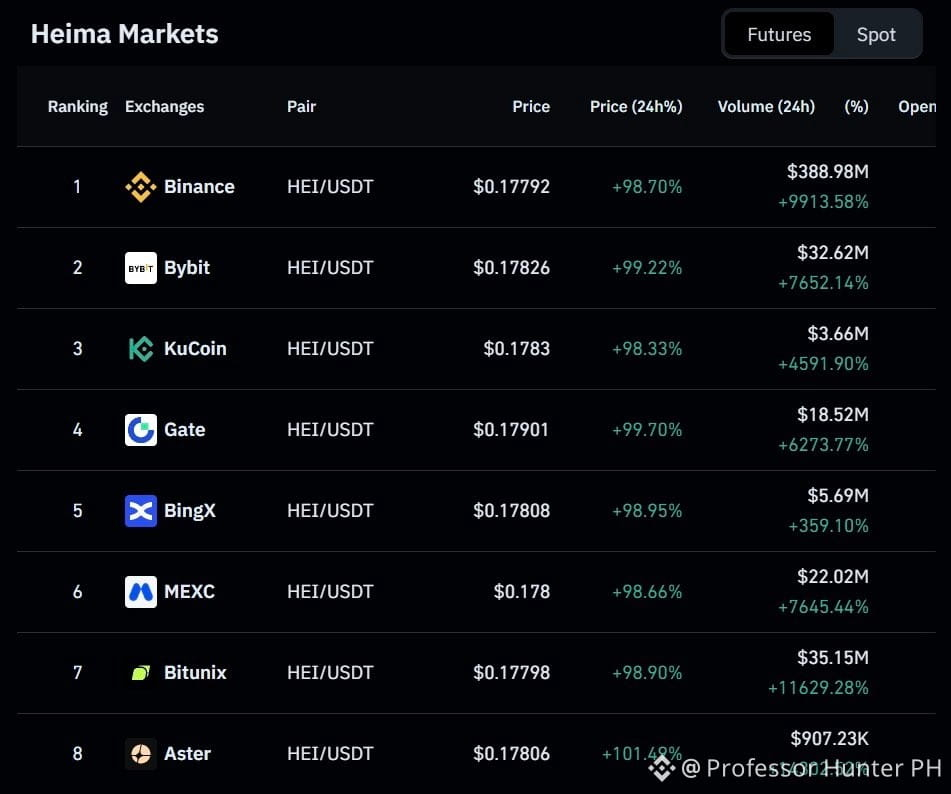Click the MEXC exchange logo

141,592
